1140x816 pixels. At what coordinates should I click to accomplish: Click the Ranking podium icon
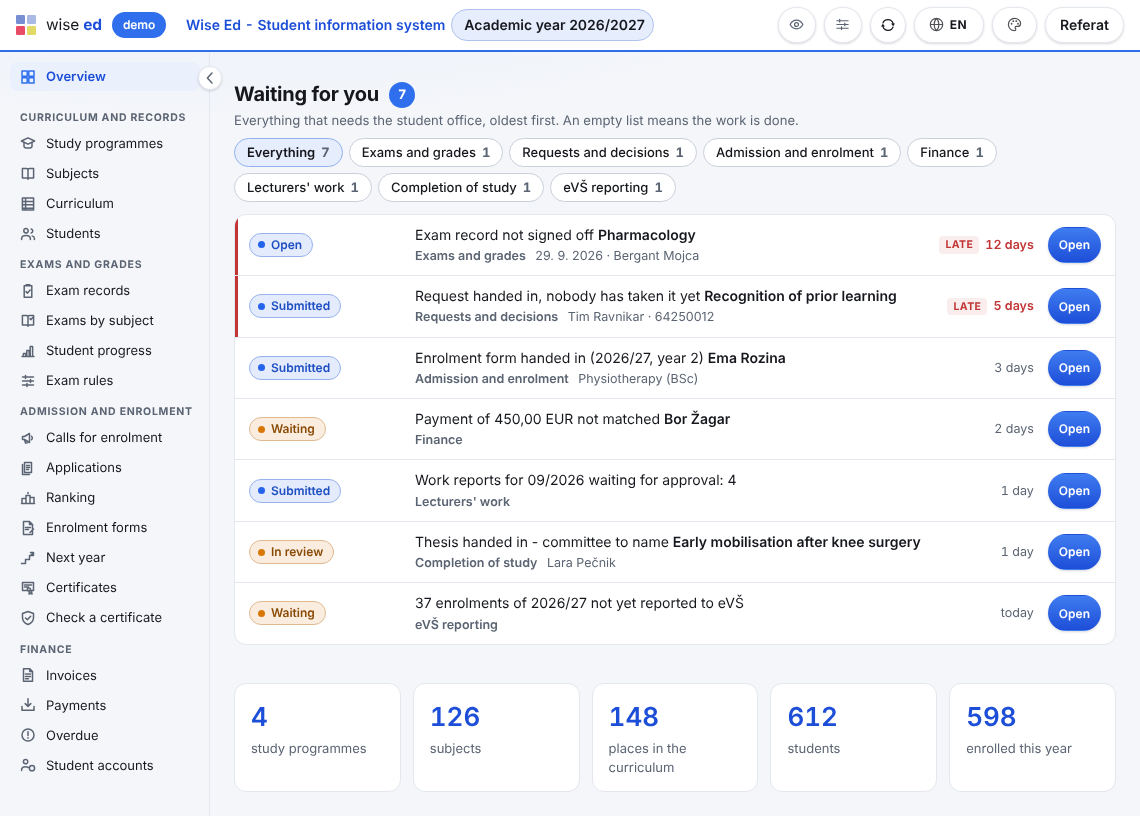point(28,497)
